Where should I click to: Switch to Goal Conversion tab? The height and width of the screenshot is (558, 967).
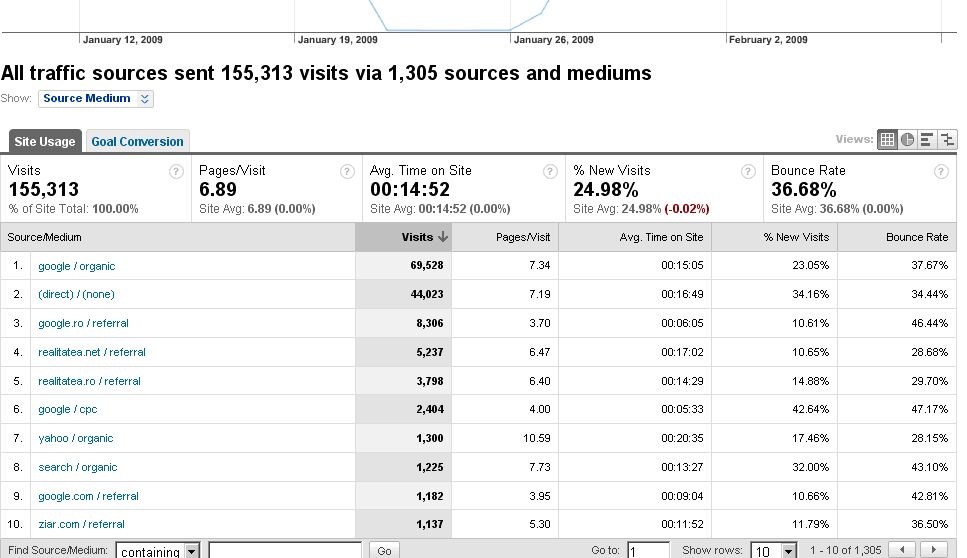[137, 142]
